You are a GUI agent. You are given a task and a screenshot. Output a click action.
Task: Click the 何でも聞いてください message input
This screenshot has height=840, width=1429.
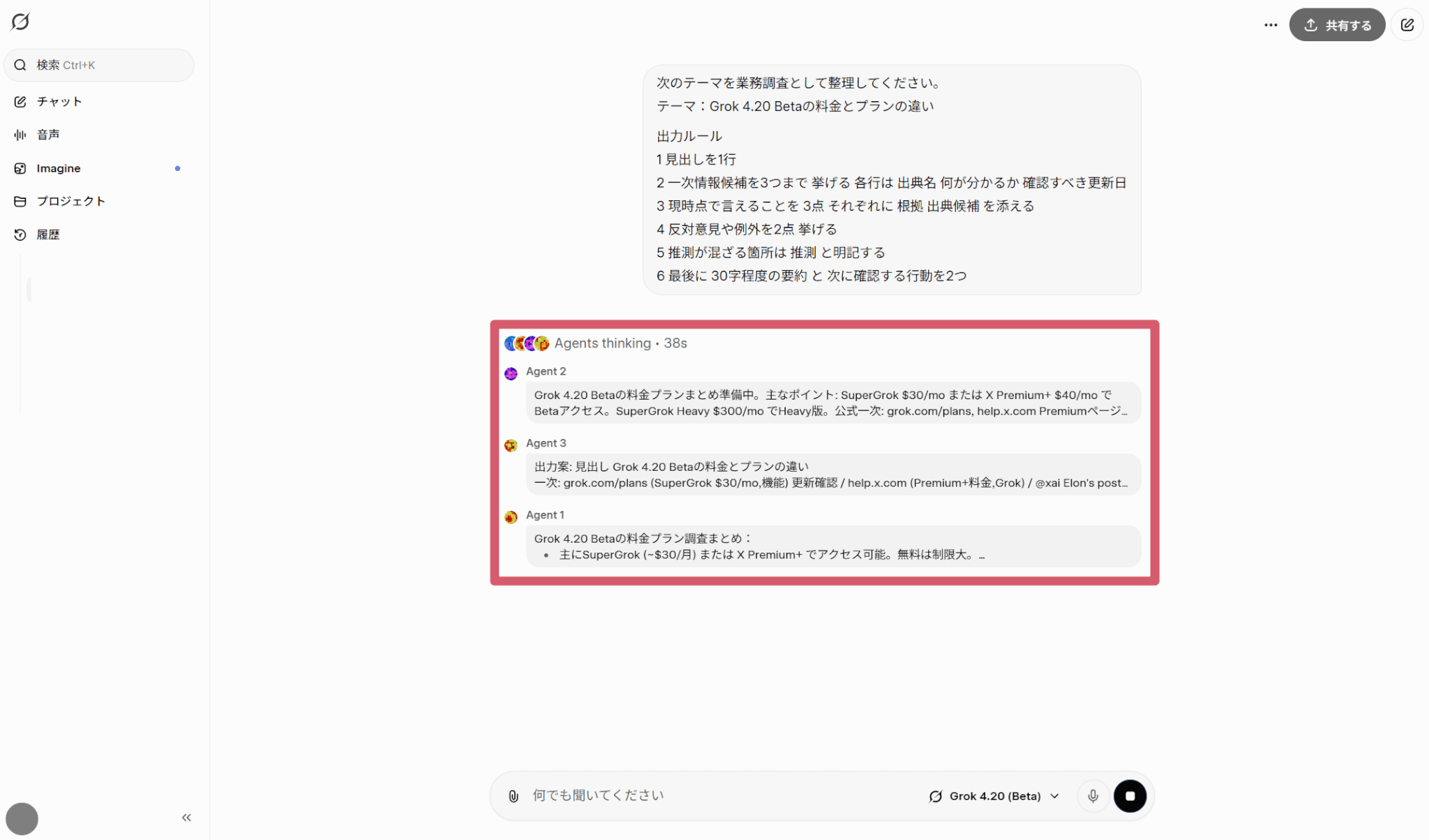[719, 796]
